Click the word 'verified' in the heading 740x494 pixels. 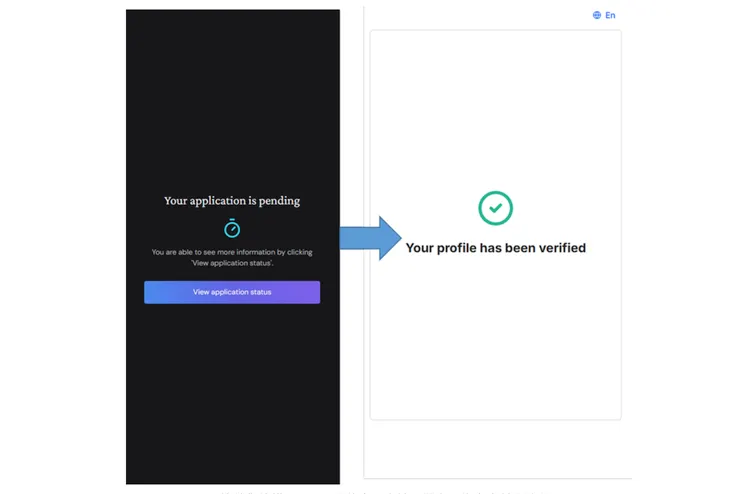pos(555,247)
